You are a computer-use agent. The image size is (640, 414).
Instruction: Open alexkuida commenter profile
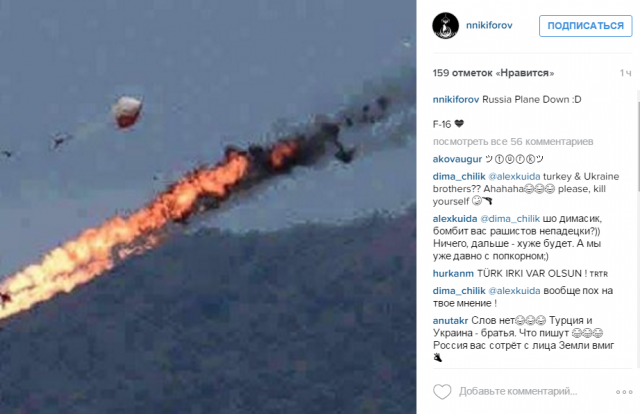click(455, 218)
